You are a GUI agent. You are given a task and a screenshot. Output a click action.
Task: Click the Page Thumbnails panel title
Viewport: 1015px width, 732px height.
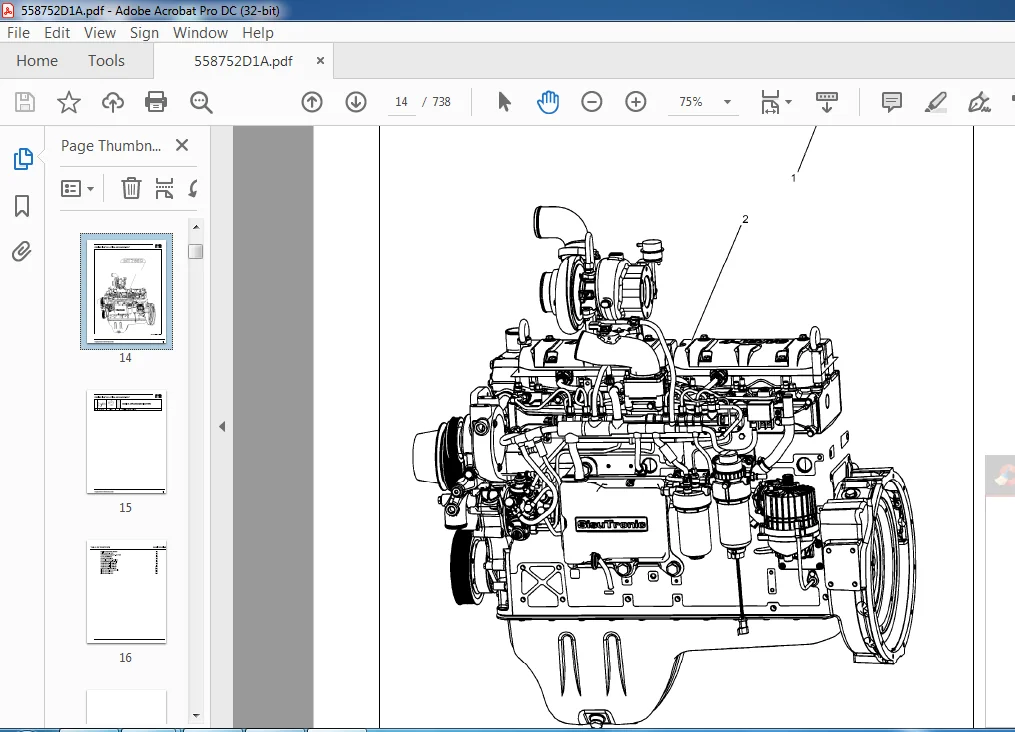point(111,146)
